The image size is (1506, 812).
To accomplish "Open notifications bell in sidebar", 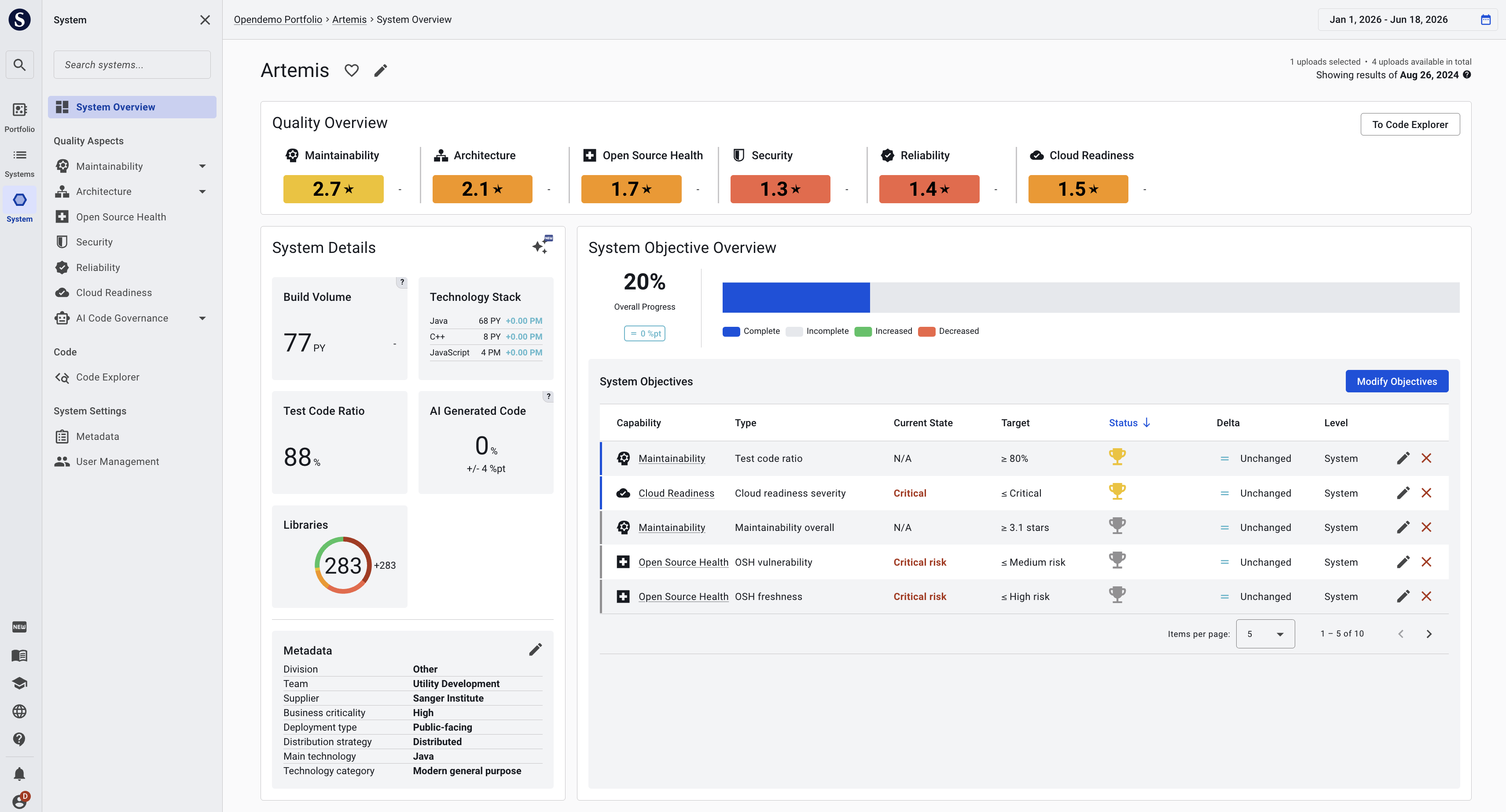I will (x=19, y=774).
